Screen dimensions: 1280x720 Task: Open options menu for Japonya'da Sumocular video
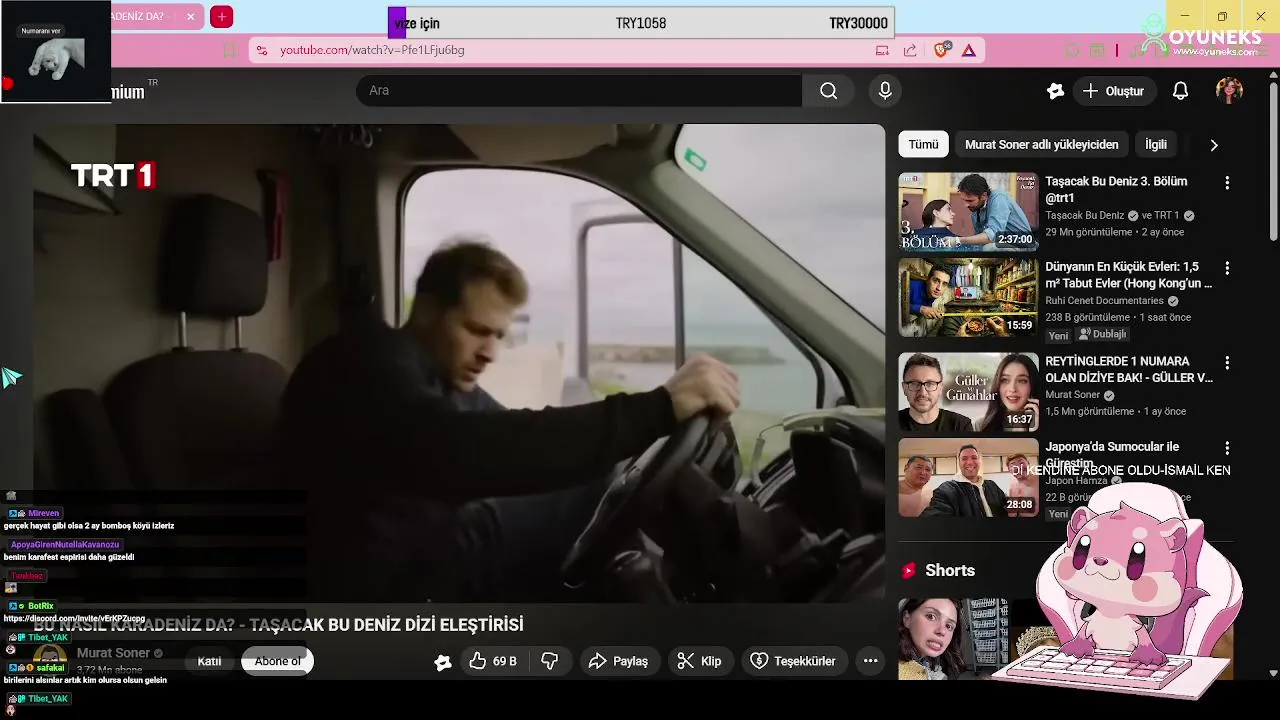tap(1227, 449)
